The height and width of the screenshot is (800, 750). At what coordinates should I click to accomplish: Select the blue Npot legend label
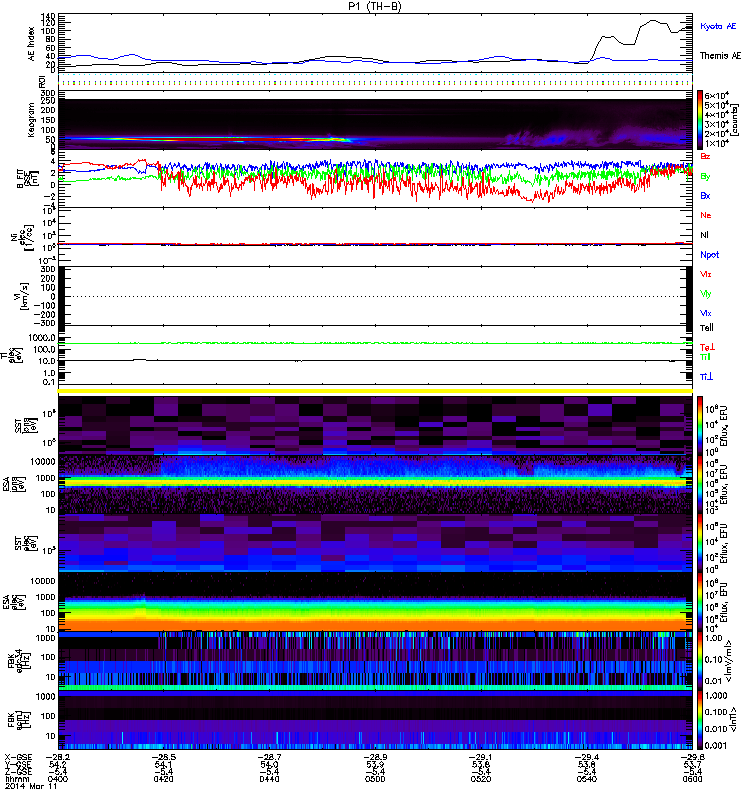pos(709,254)
